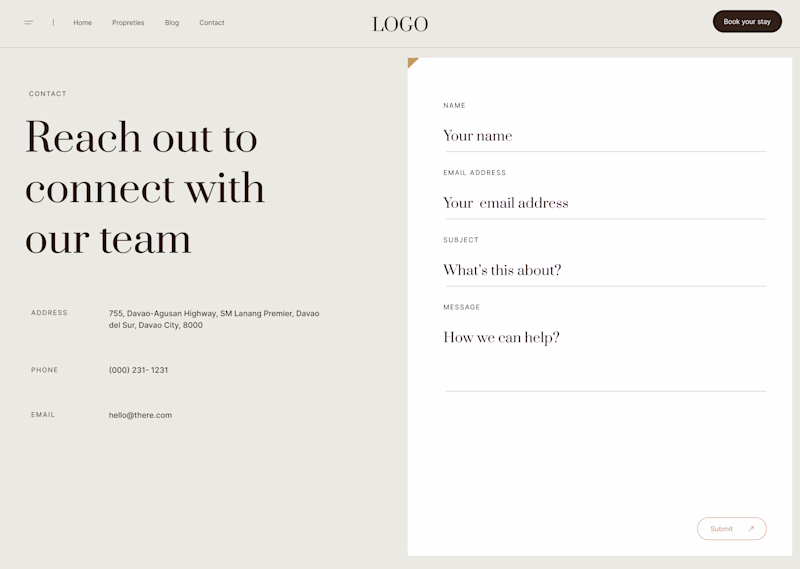This screenshot has width=800, height=569.
Task: Click the phone number (000) 231-1231
Action: point(138,370)
